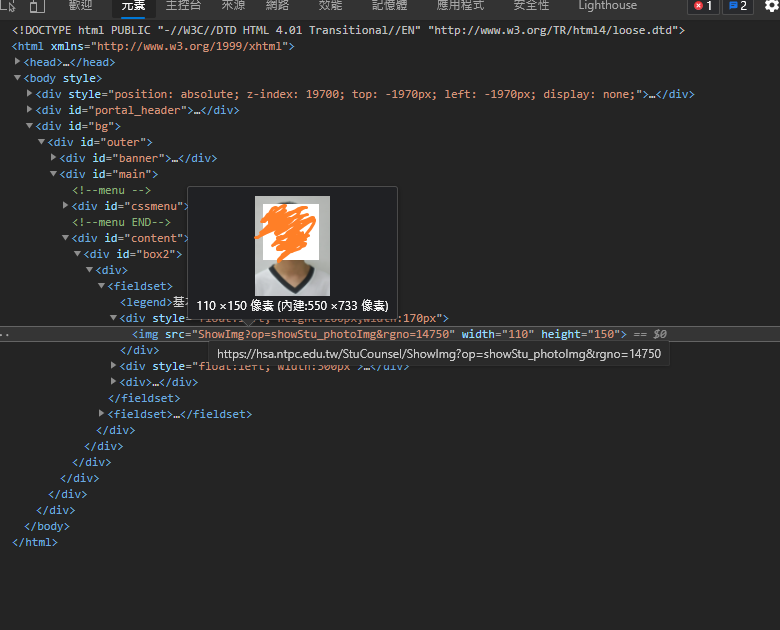Switch to the 網路 tab

click(277, 5)
